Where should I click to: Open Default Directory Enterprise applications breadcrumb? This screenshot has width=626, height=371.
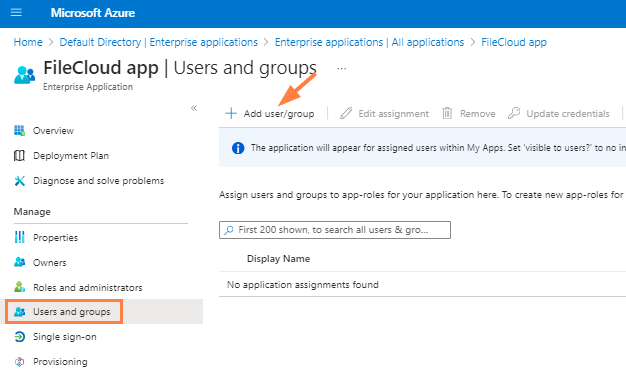[x=158, y=42]
